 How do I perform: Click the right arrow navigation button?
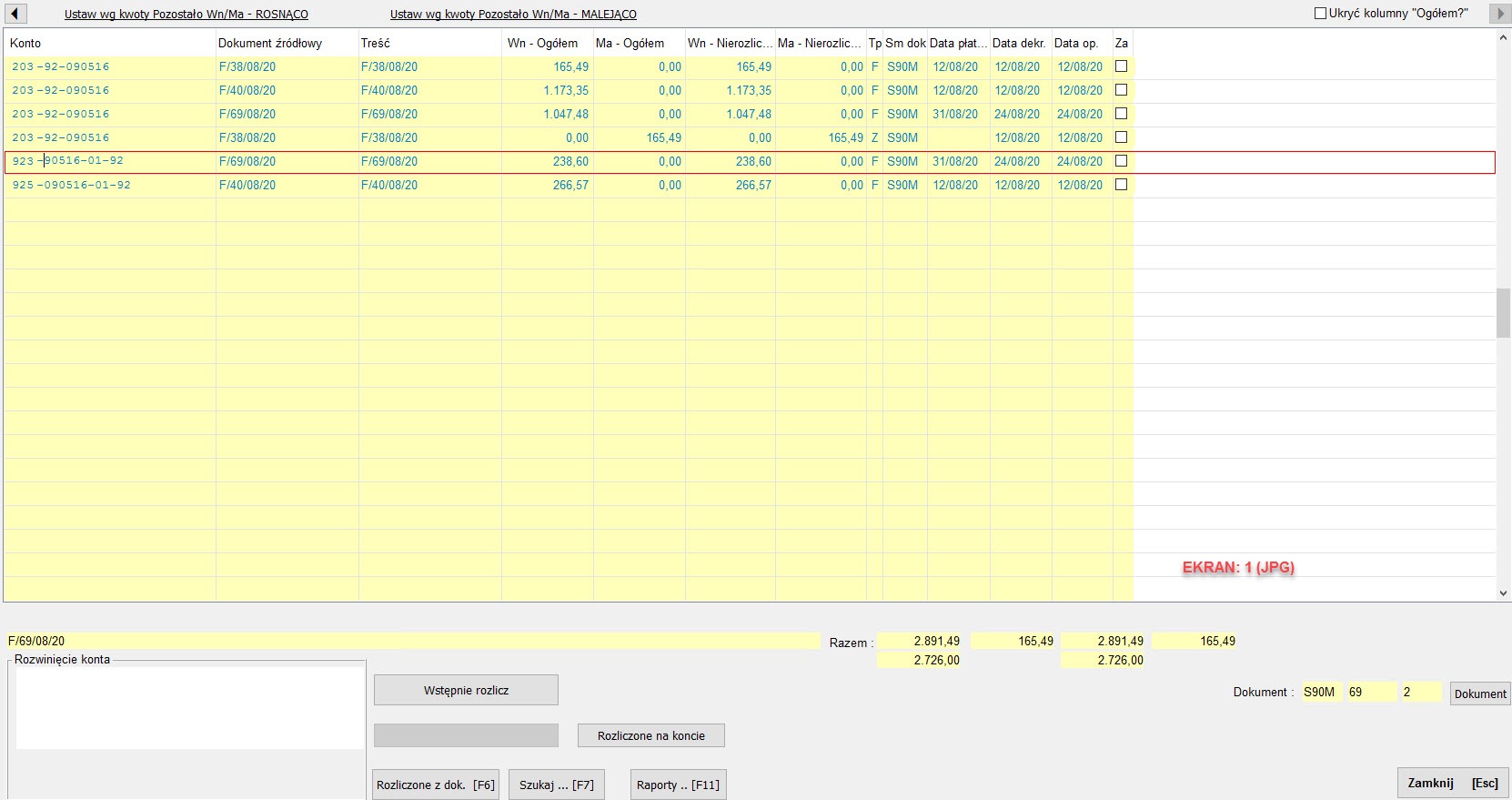click(x=1500, y=14)
